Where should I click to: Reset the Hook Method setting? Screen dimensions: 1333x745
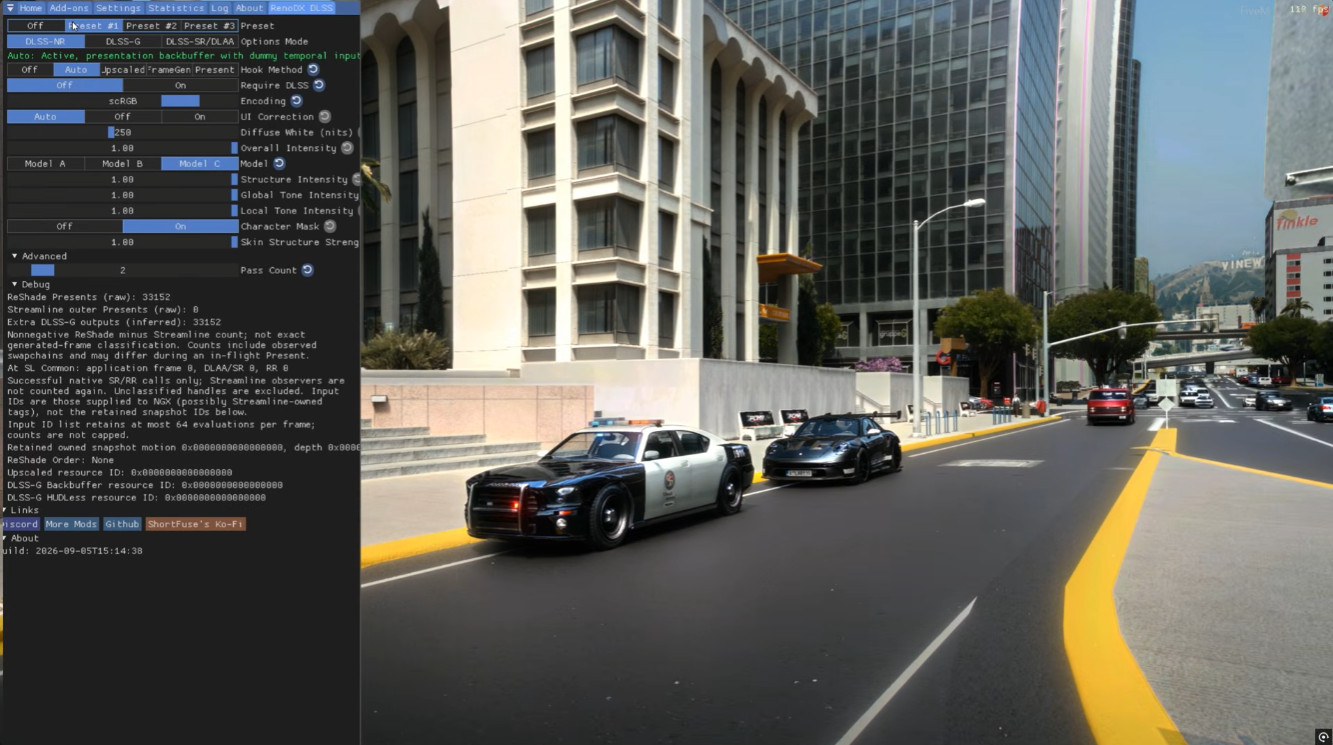pos(313,70)
